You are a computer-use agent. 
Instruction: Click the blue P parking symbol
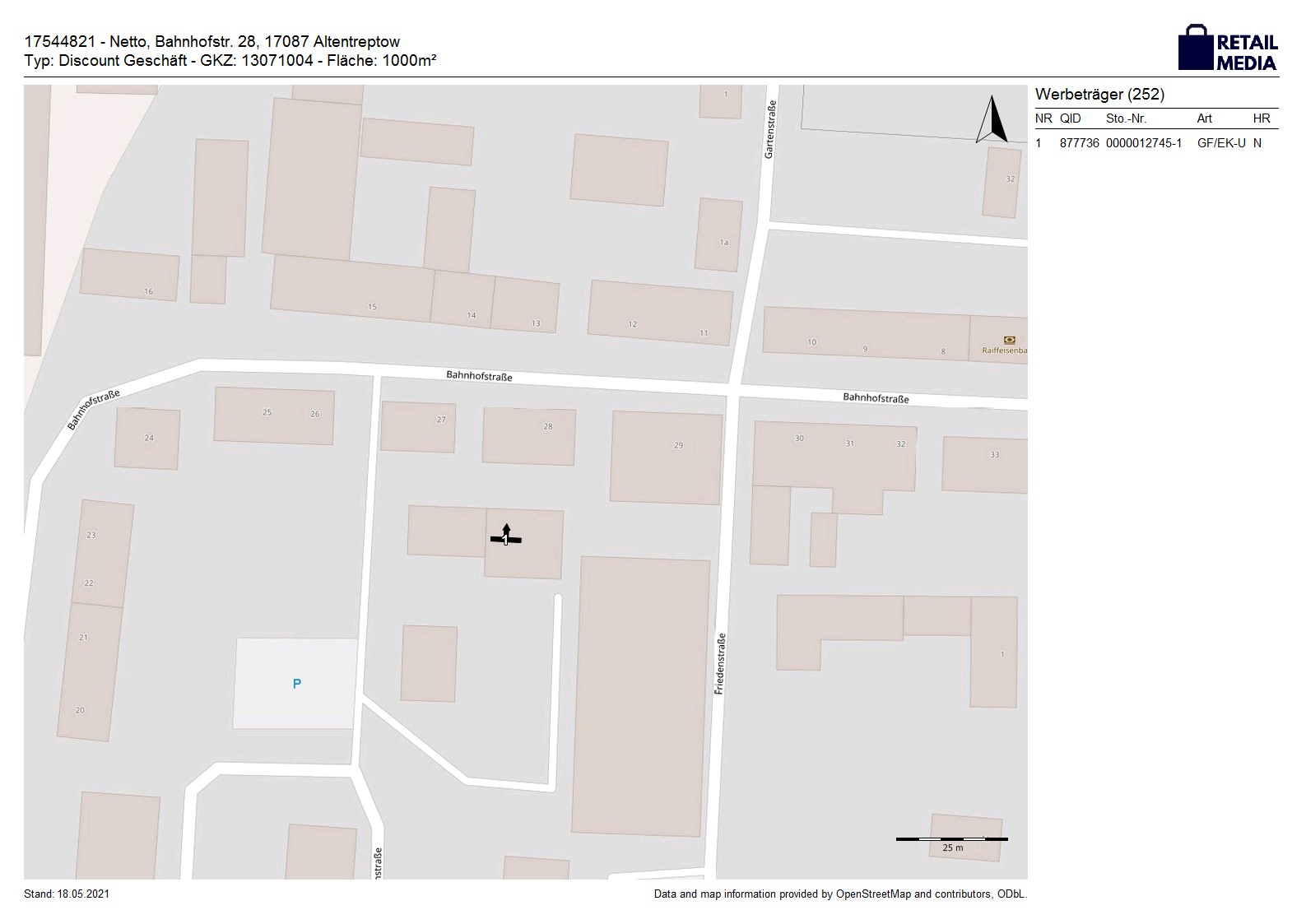click(297, 684)
